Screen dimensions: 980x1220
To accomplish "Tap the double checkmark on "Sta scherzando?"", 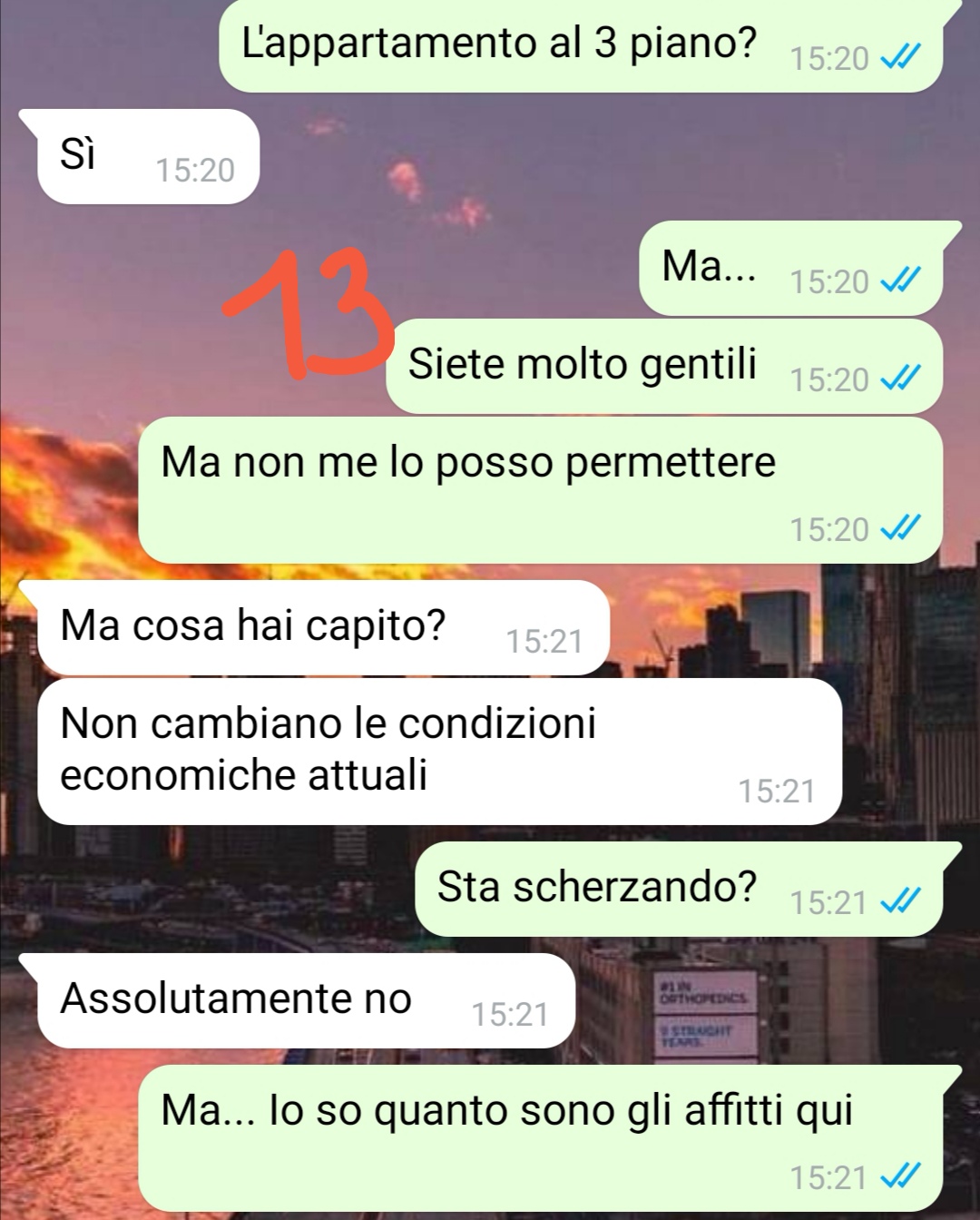I will pyautogui.click(x=902, y=902).
